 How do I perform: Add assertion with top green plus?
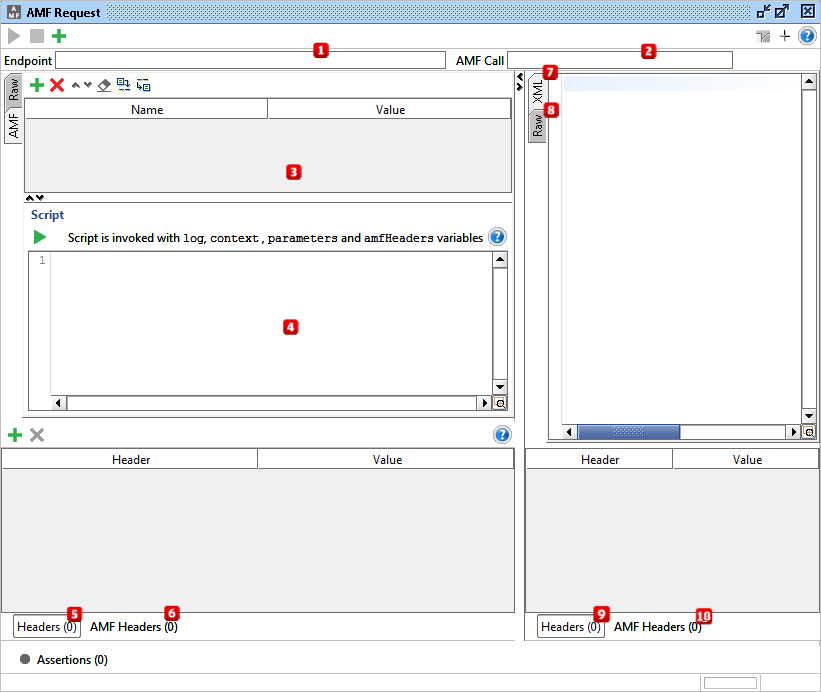pyautogui.click(x=59, y=36)
